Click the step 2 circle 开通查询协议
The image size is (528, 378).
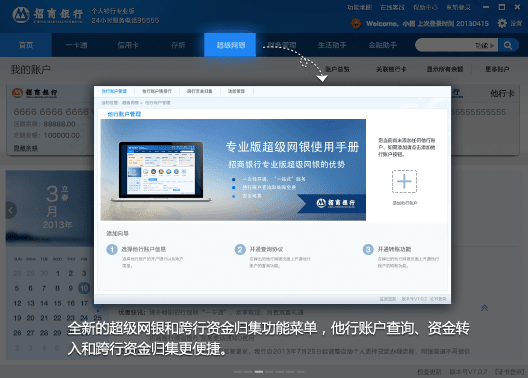[x=240, y=249]
